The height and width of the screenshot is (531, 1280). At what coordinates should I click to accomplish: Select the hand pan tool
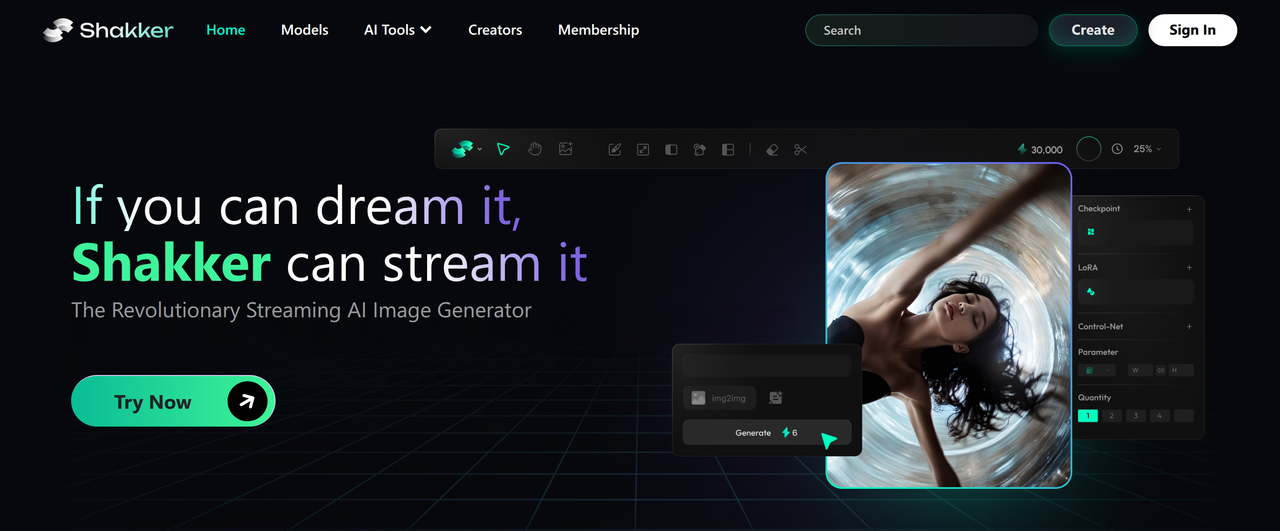pyautogui.click(x=535, y=149)
